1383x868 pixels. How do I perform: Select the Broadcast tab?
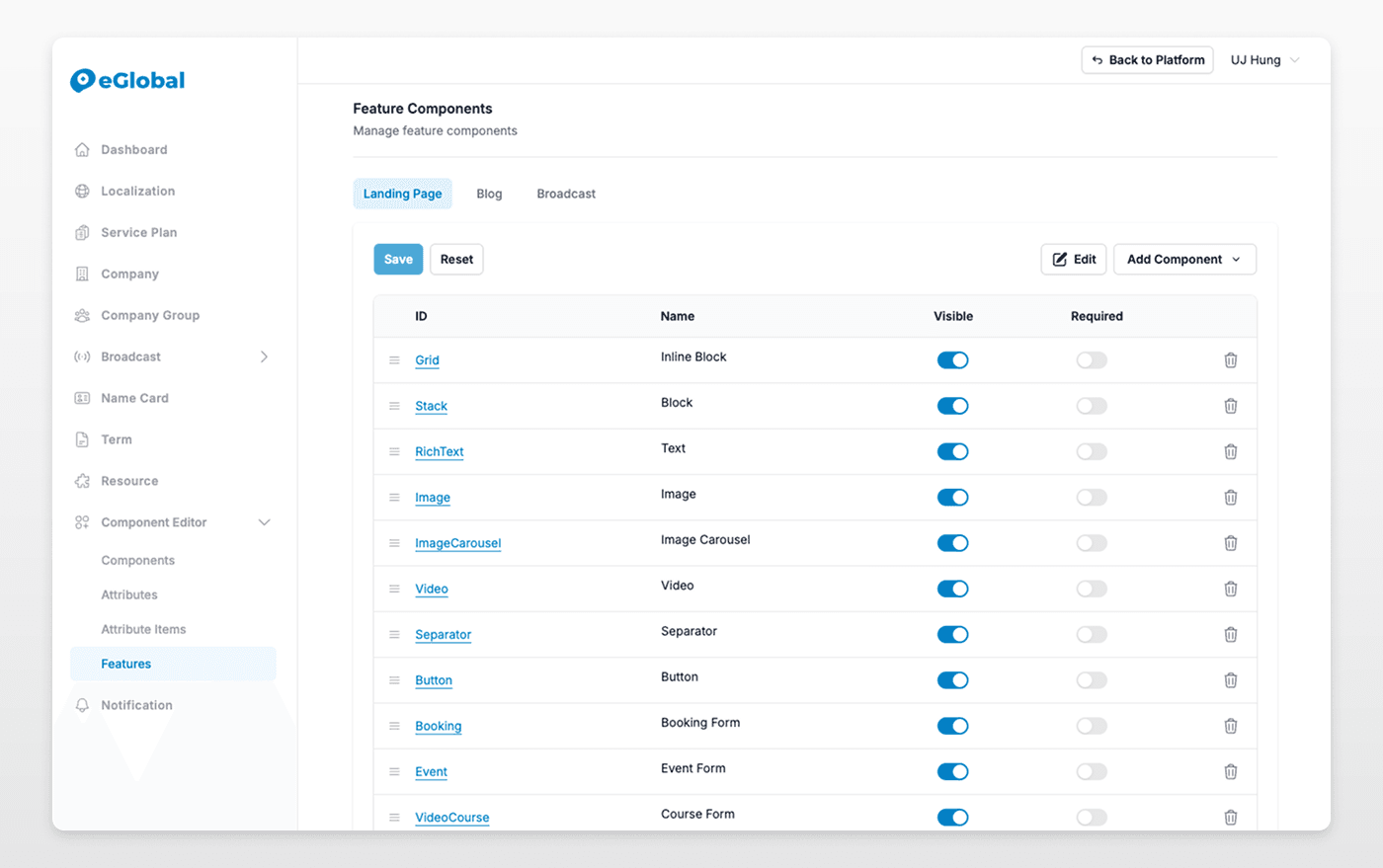click(566, 194)
